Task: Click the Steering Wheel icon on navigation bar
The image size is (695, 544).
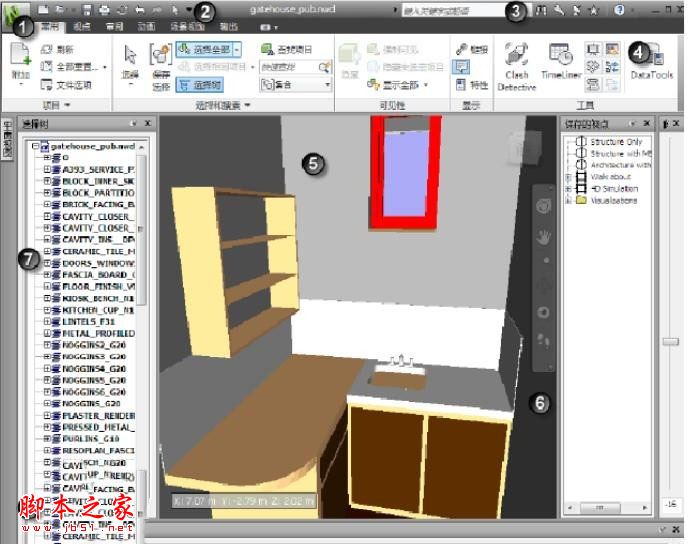Action: click(544, 206)
